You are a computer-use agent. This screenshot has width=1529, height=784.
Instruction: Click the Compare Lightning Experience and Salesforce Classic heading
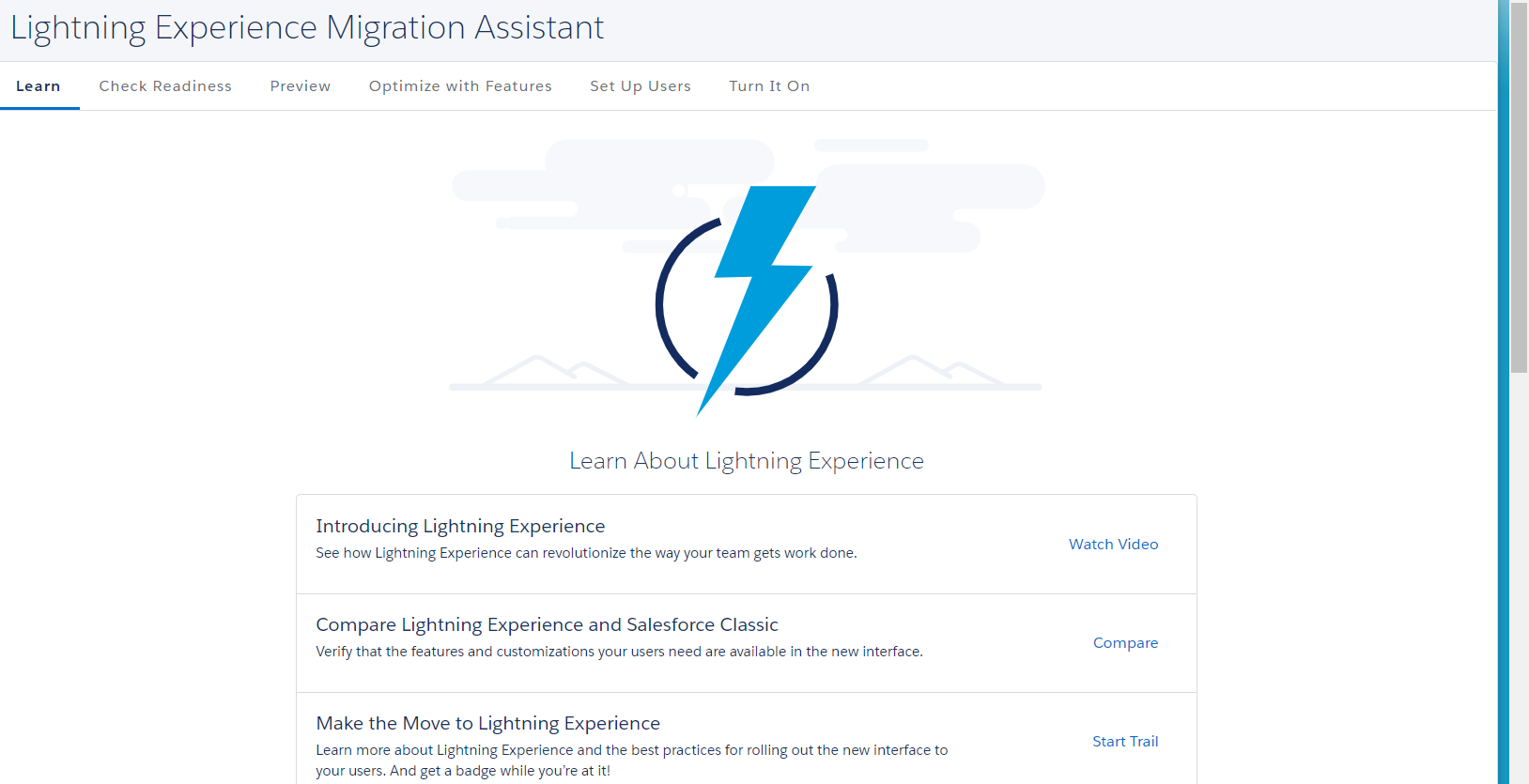(x=547, y=624)
